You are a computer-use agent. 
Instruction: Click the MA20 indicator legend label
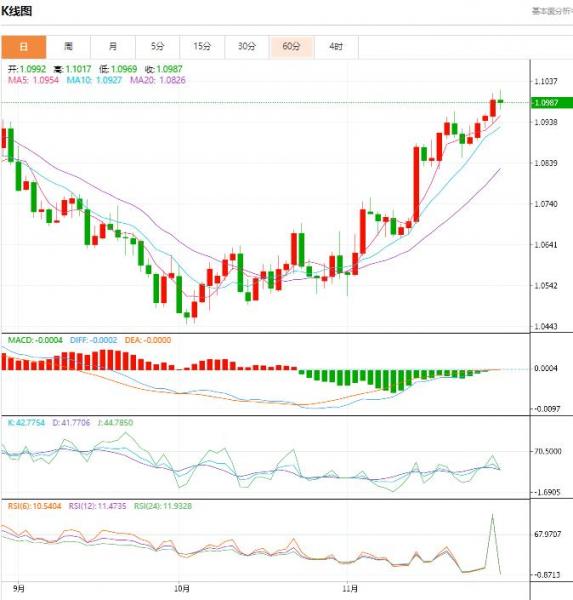coord(158,80)
